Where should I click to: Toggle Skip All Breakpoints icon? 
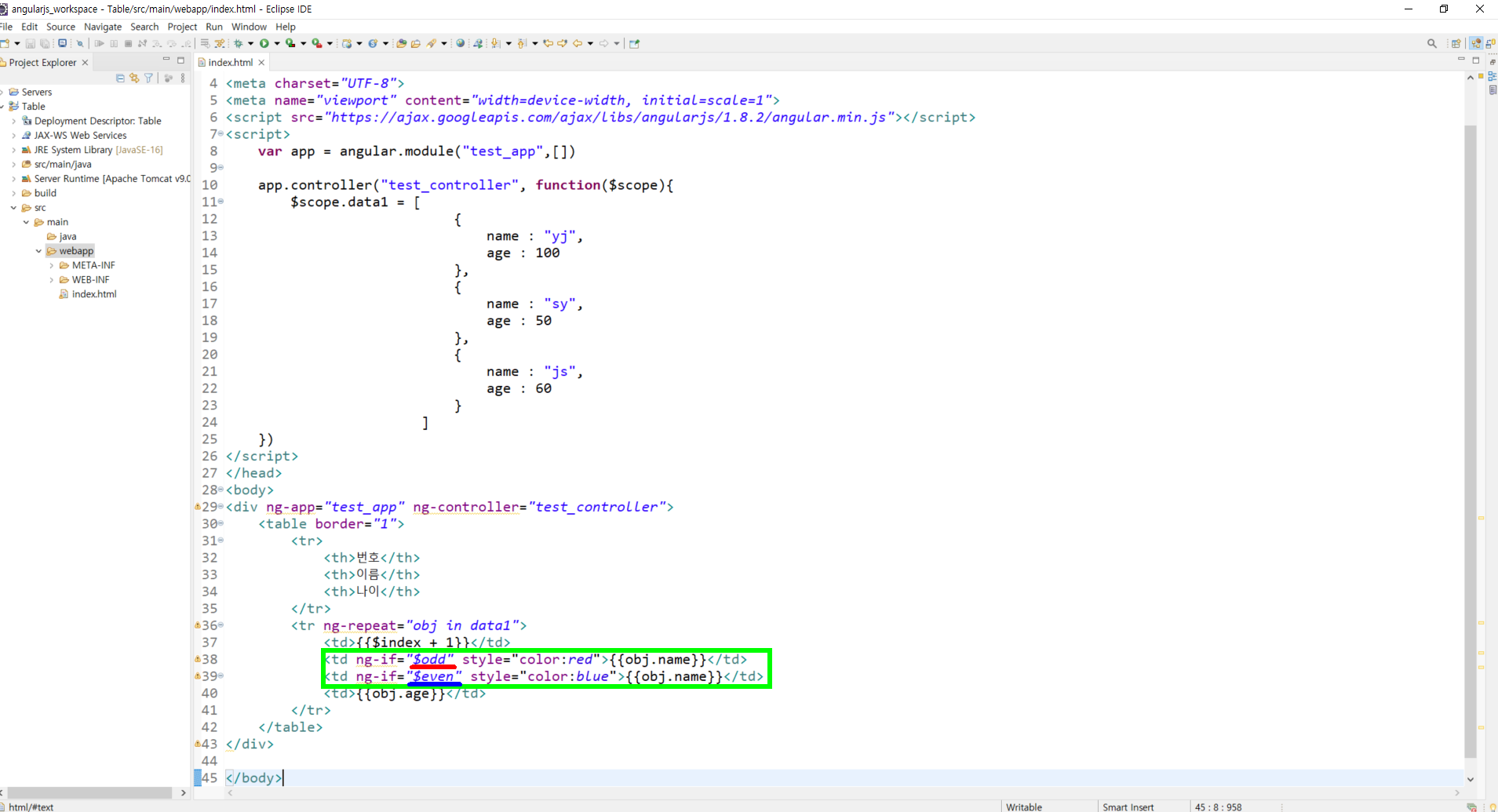click(79, 43)
